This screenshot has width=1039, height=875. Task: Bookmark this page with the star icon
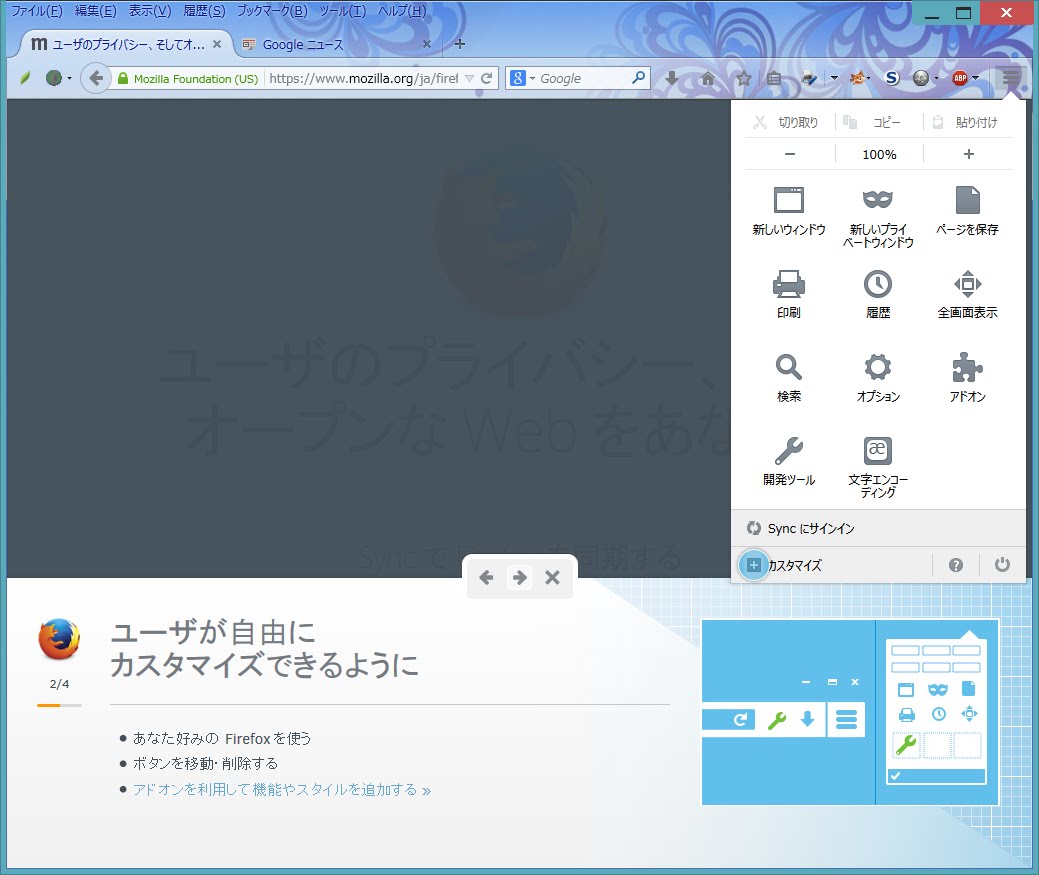pos(743,78)
